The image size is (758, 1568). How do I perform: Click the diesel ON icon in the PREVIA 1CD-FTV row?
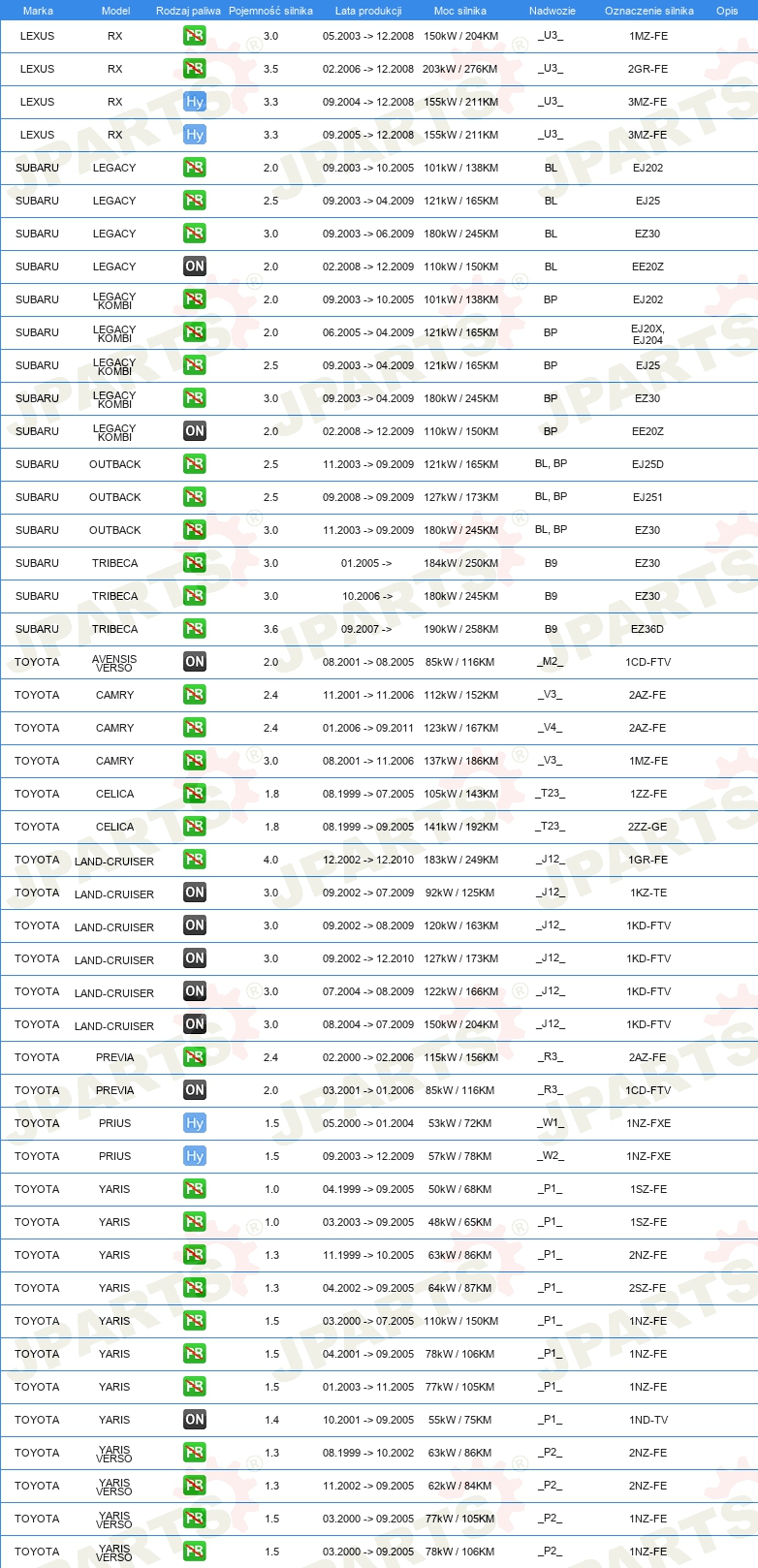[x=195, y=1090]
